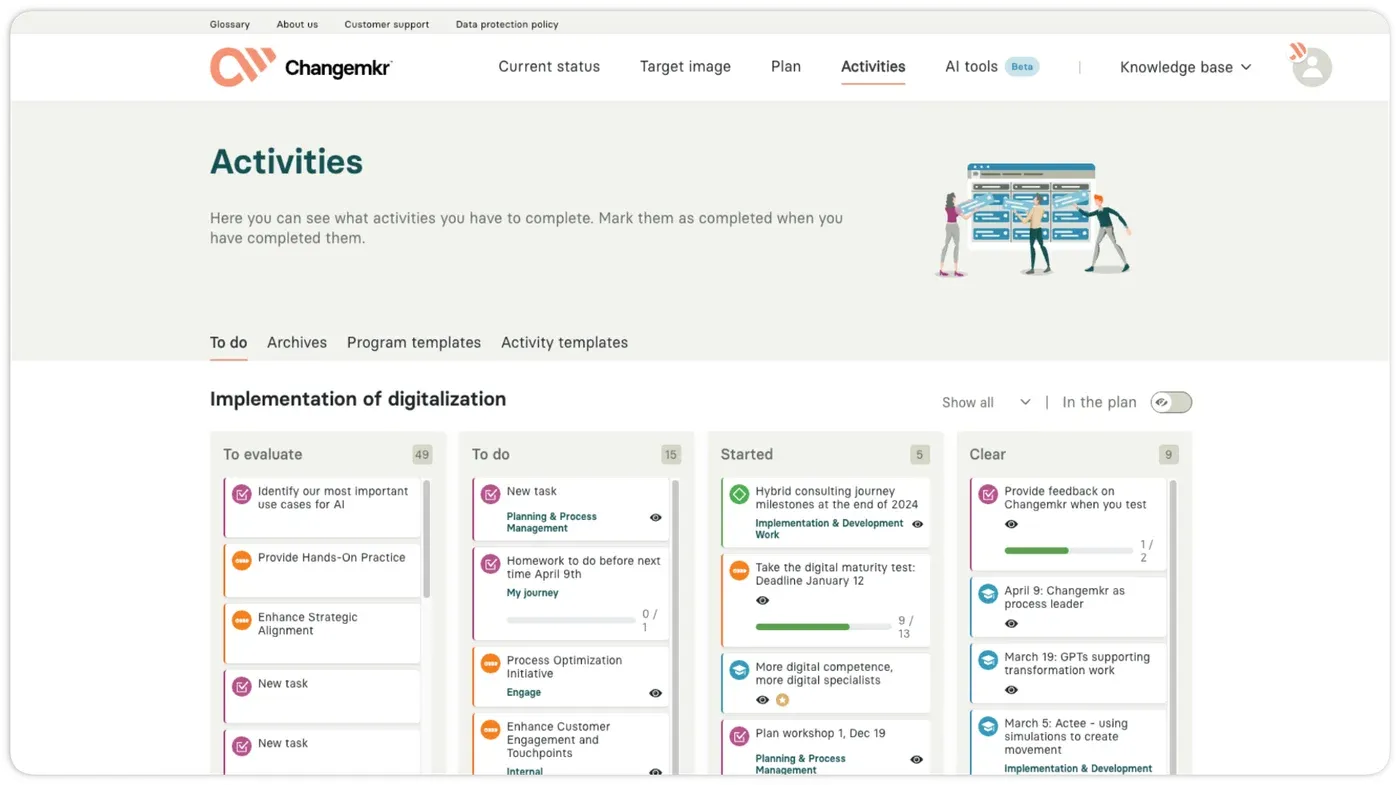Toggle eye icon on 'Provide feedback on Changemkr' card

(1011, 524)
